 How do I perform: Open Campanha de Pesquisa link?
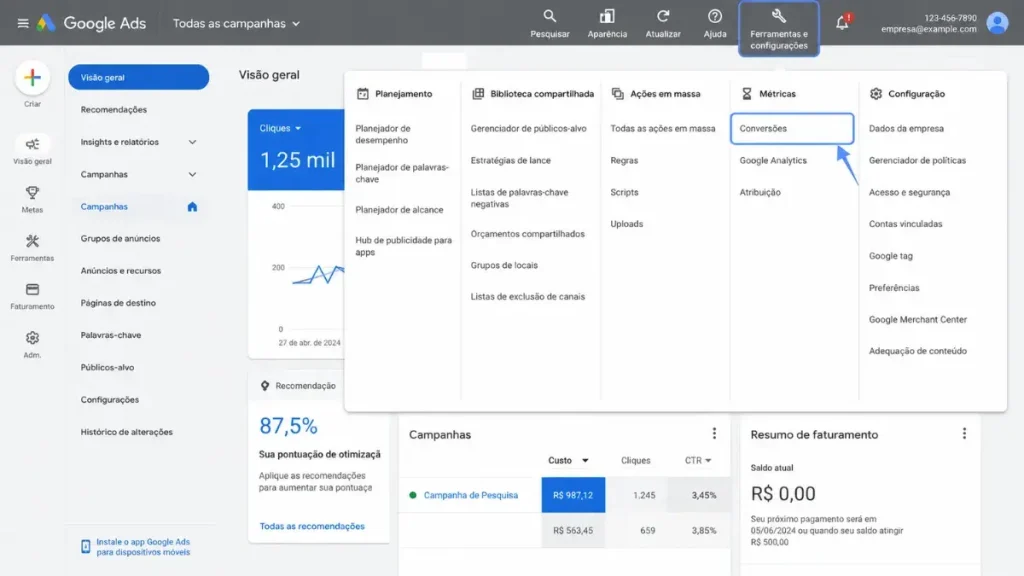coord(470,495)
